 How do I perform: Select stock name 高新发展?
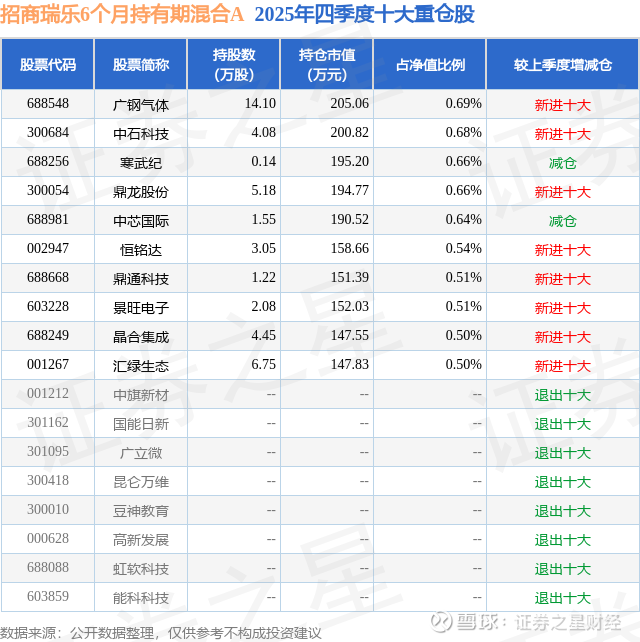[x=141, y=540]
